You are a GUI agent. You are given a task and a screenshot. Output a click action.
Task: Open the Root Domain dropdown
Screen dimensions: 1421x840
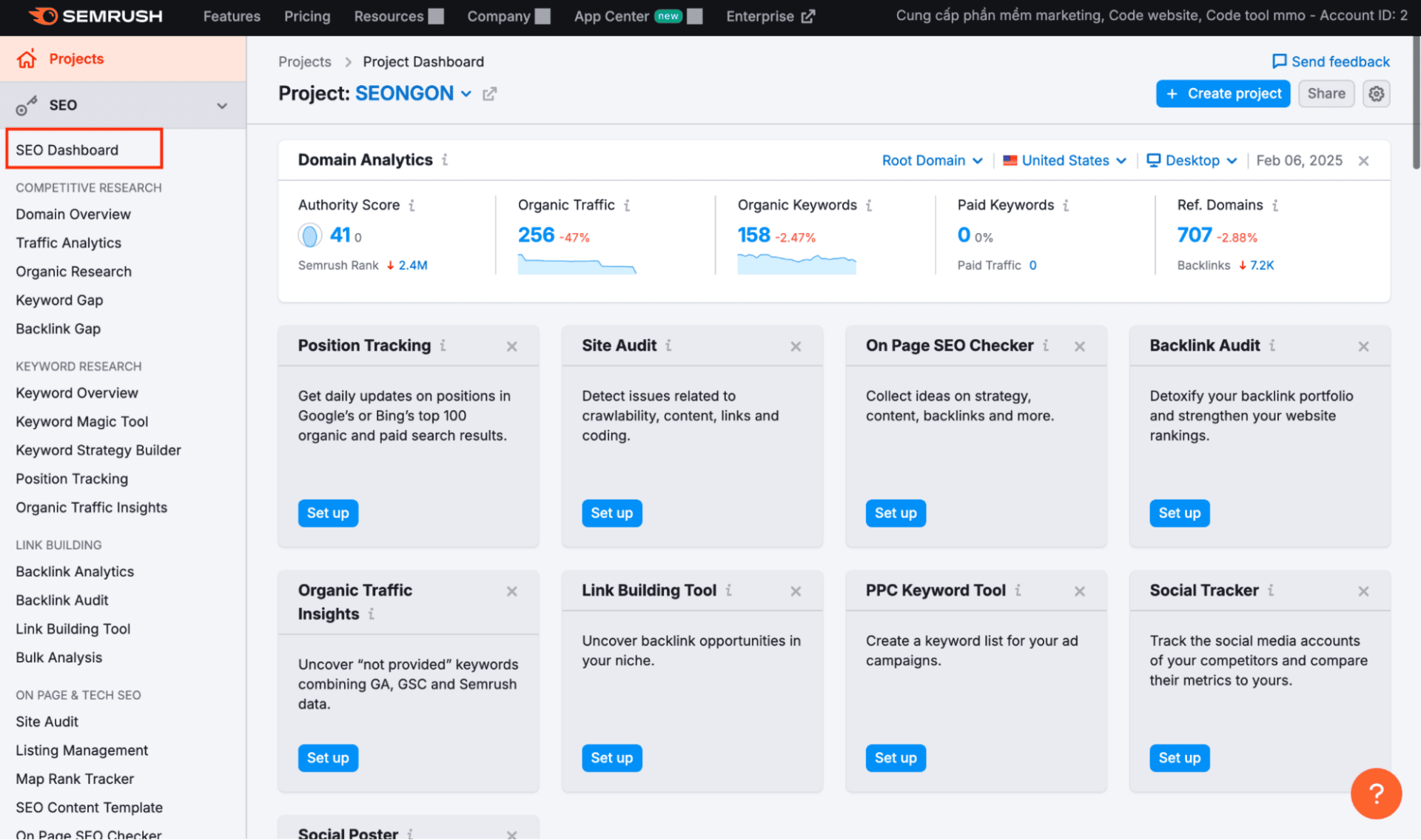coord(929,160)
